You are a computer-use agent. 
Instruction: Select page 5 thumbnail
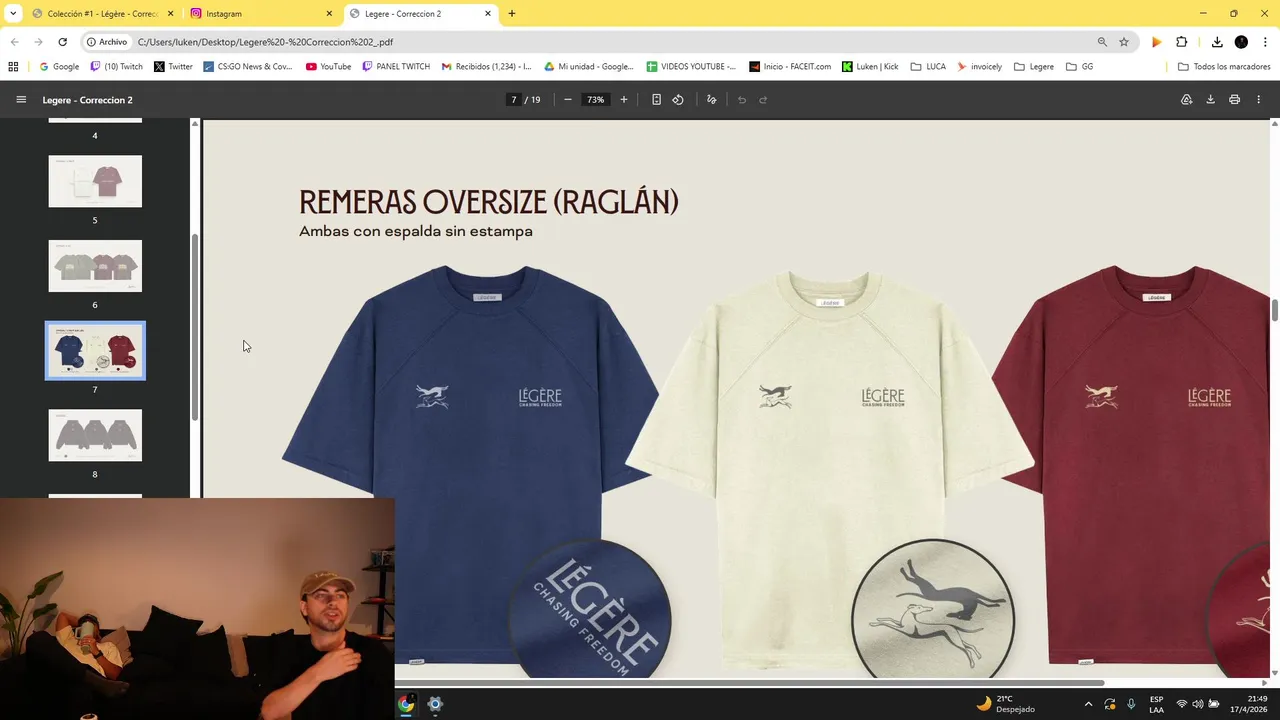click(x=95, y=181)
